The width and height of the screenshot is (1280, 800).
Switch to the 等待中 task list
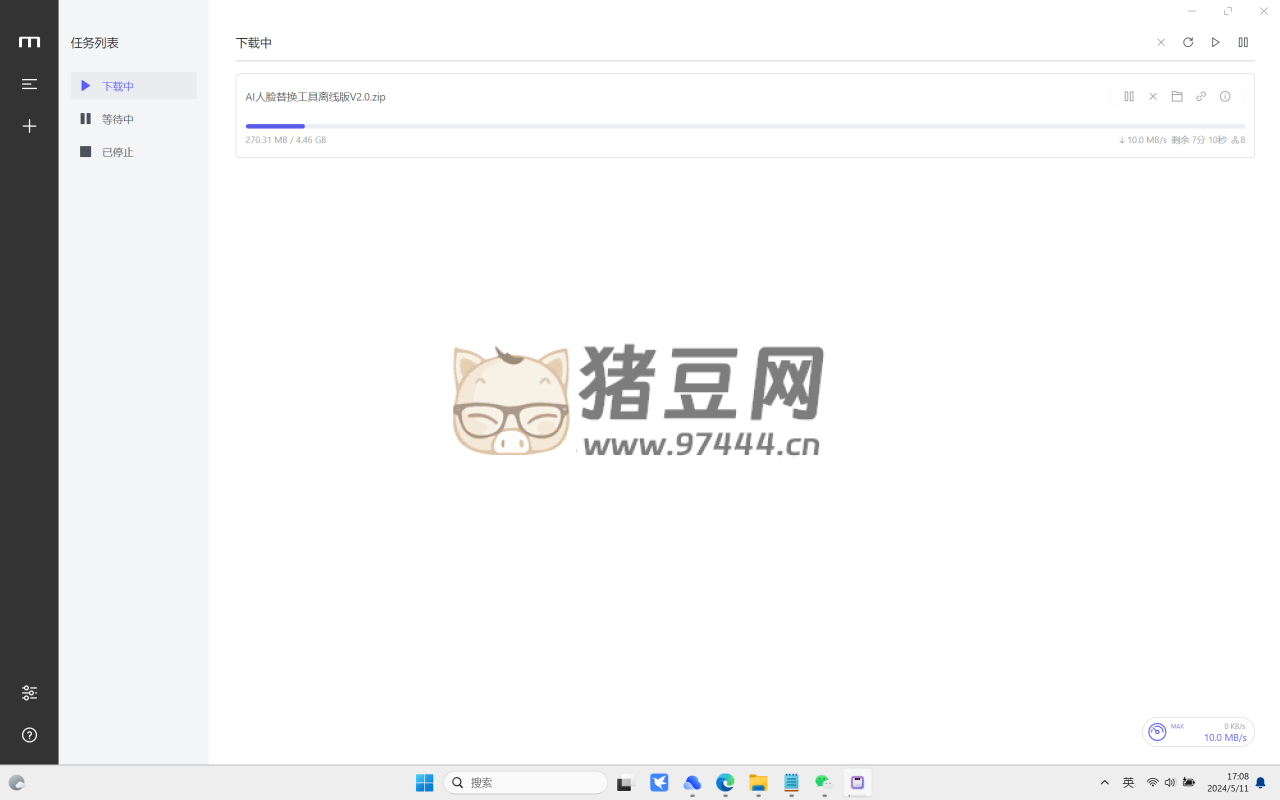(x=117, y=119)
